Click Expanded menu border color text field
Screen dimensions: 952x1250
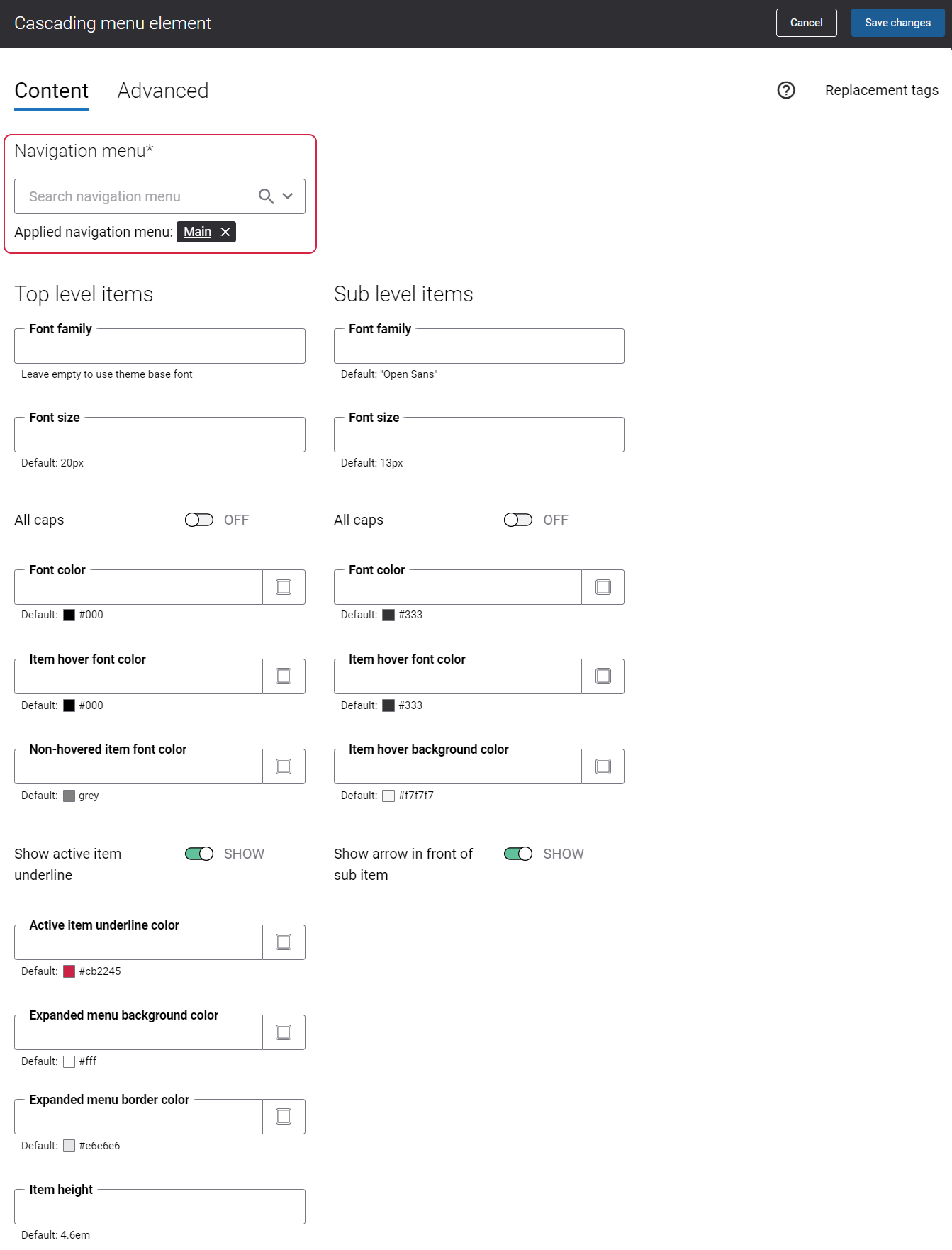click(138, 1117)
